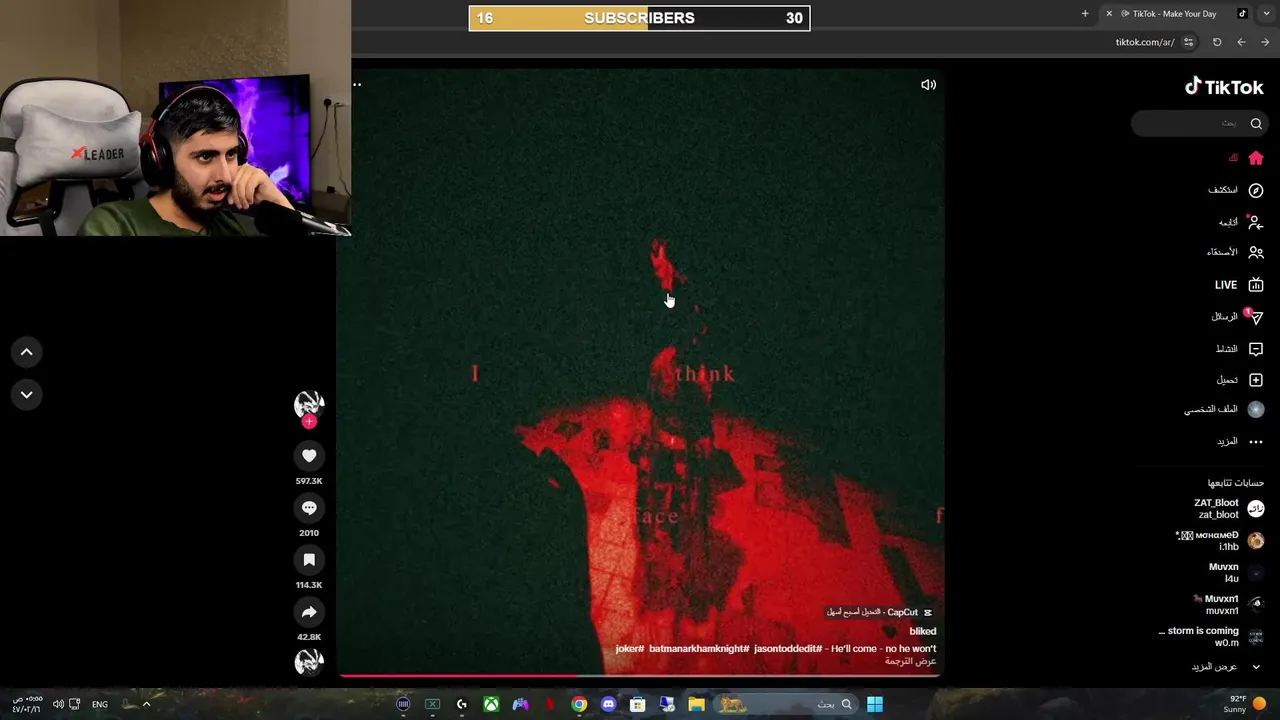The height and width of the screenshot is (720, 1280).
Task: Open the #jasontoddedit hashtag
Action: click(x=788, y=649)
